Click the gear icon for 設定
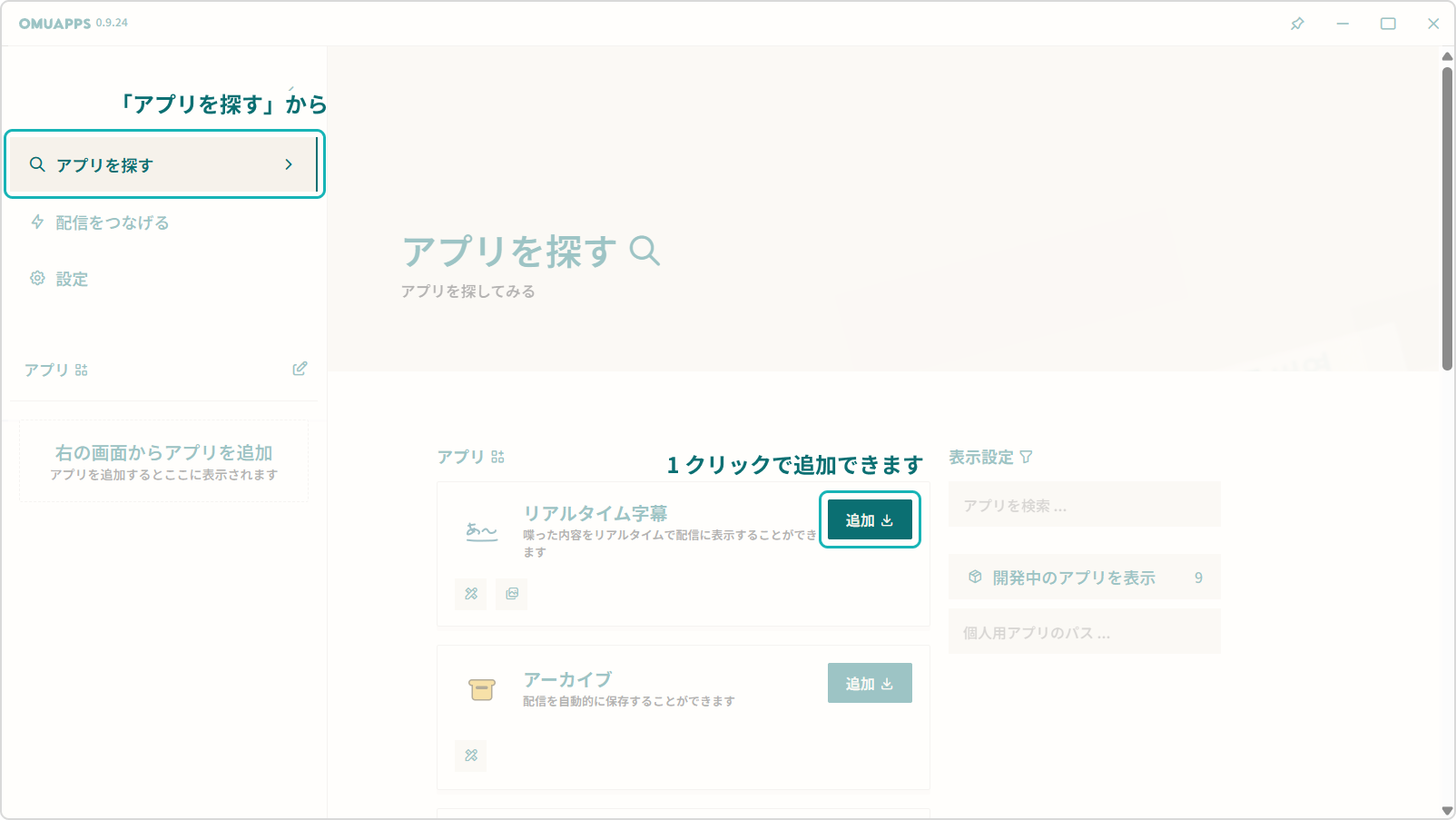 point(36,279)
